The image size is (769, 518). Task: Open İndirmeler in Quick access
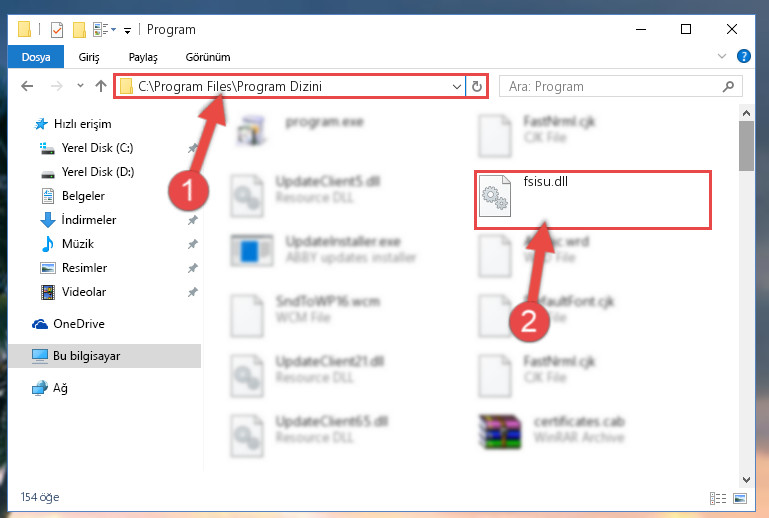[89, 220]
